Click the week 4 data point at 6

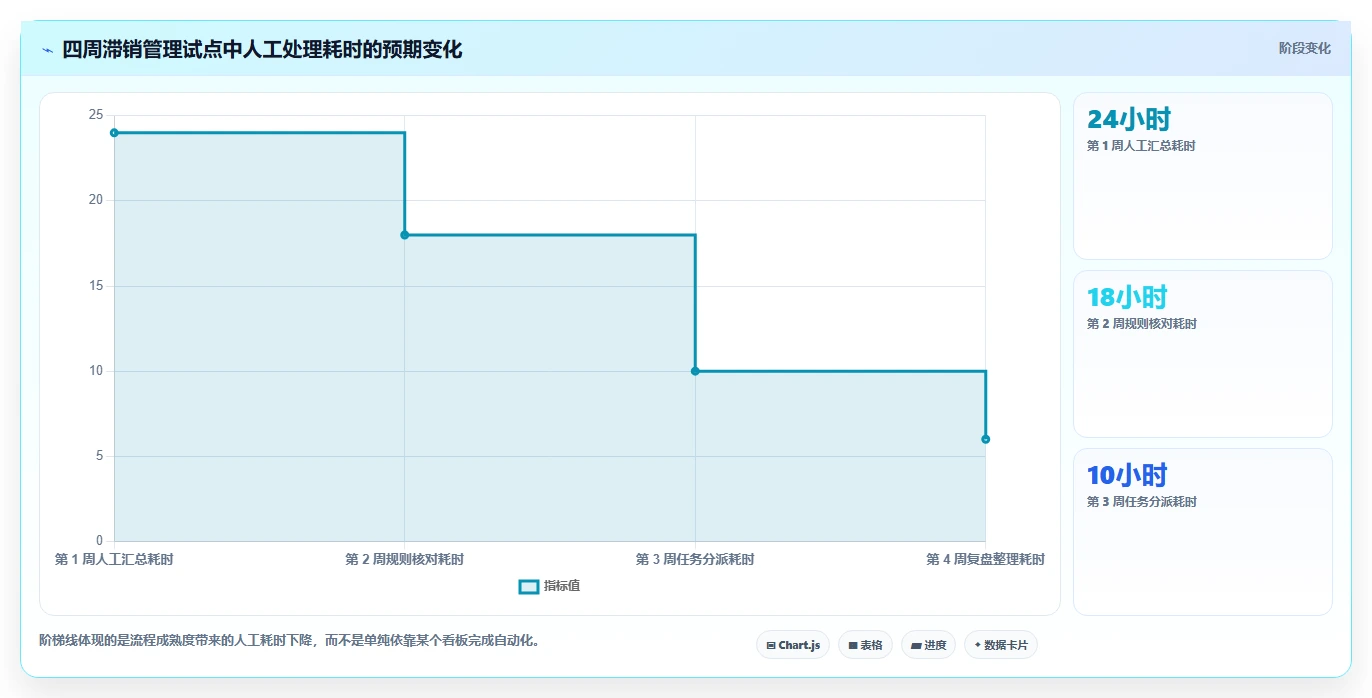pos(985,439)
